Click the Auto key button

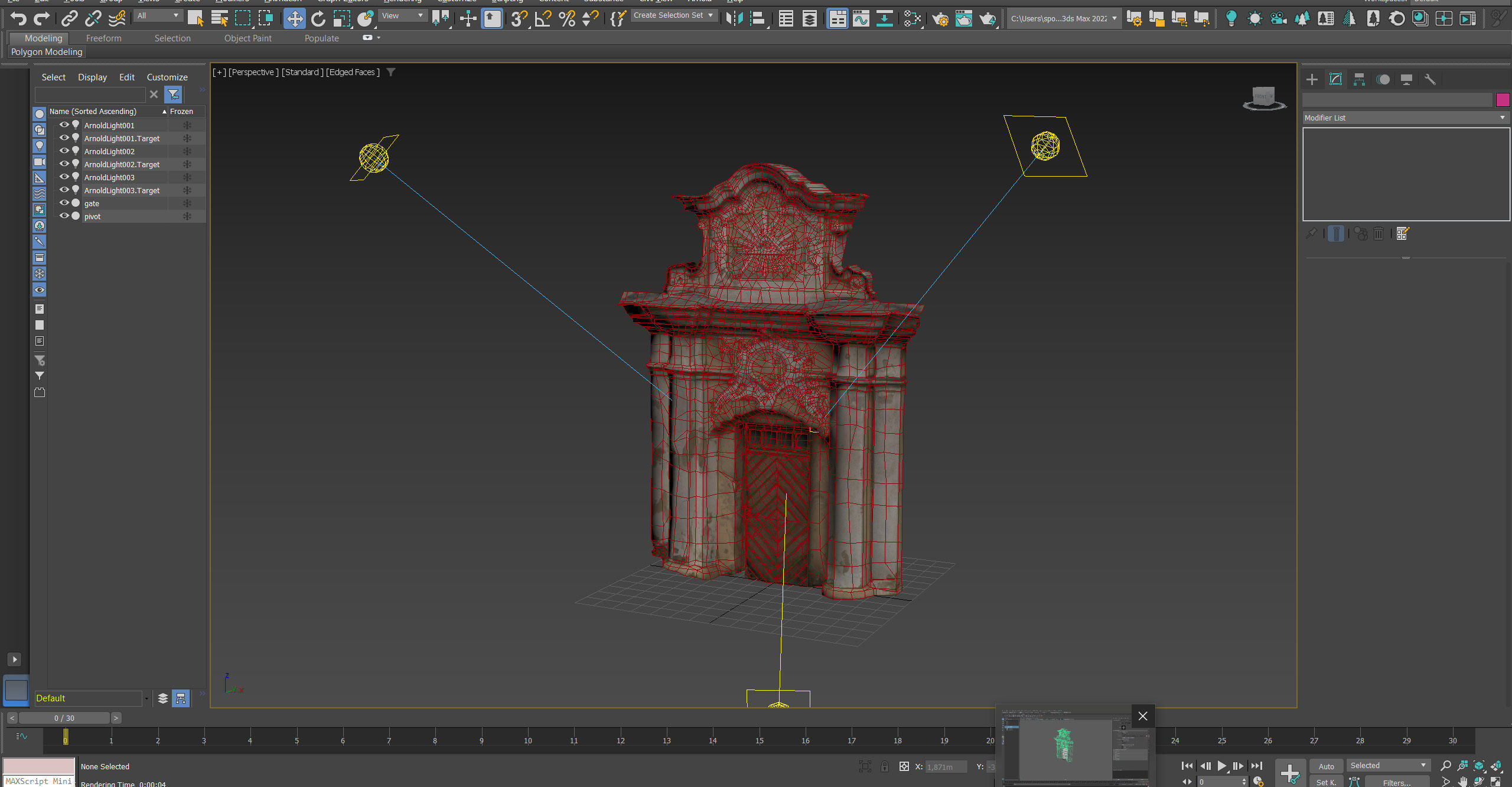[1326, 766]
